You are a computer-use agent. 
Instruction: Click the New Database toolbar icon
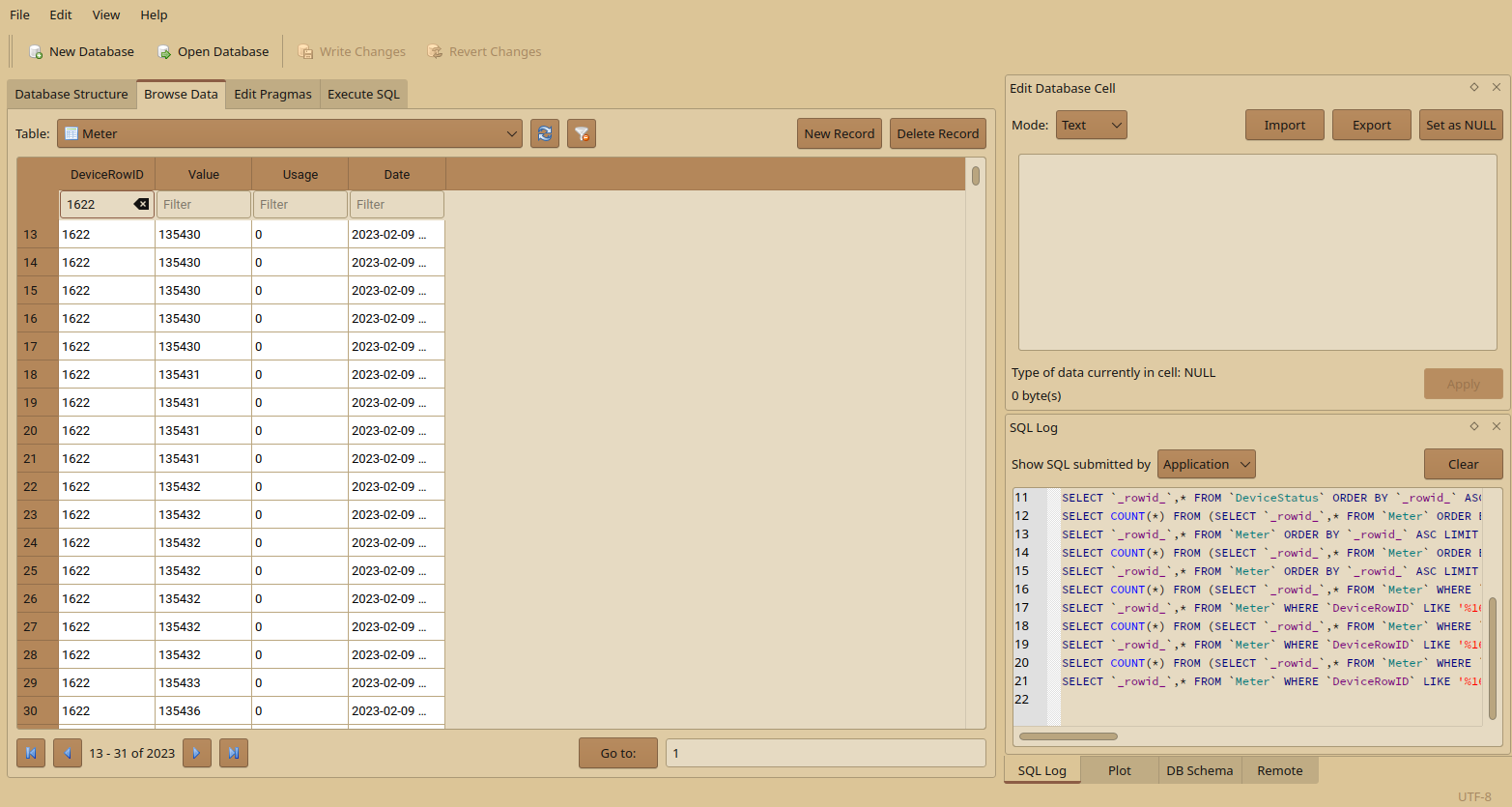pyautogui.click(x=36, y=52)
